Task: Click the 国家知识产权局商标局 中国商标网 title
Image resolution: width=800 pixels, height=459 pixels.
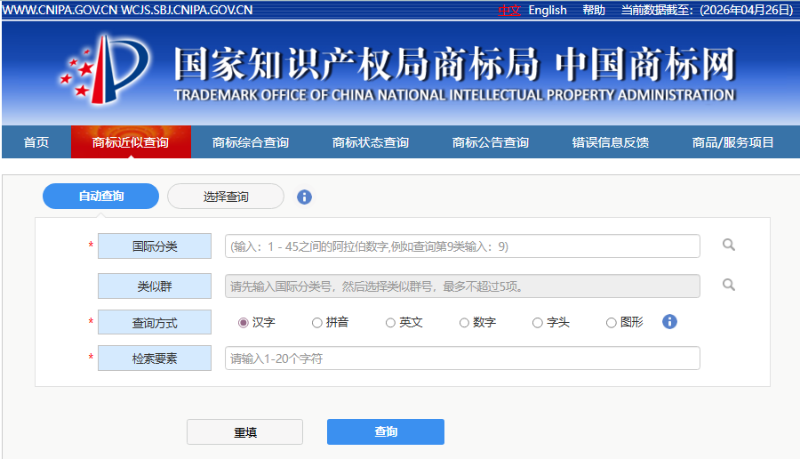Action: point(454,64)
